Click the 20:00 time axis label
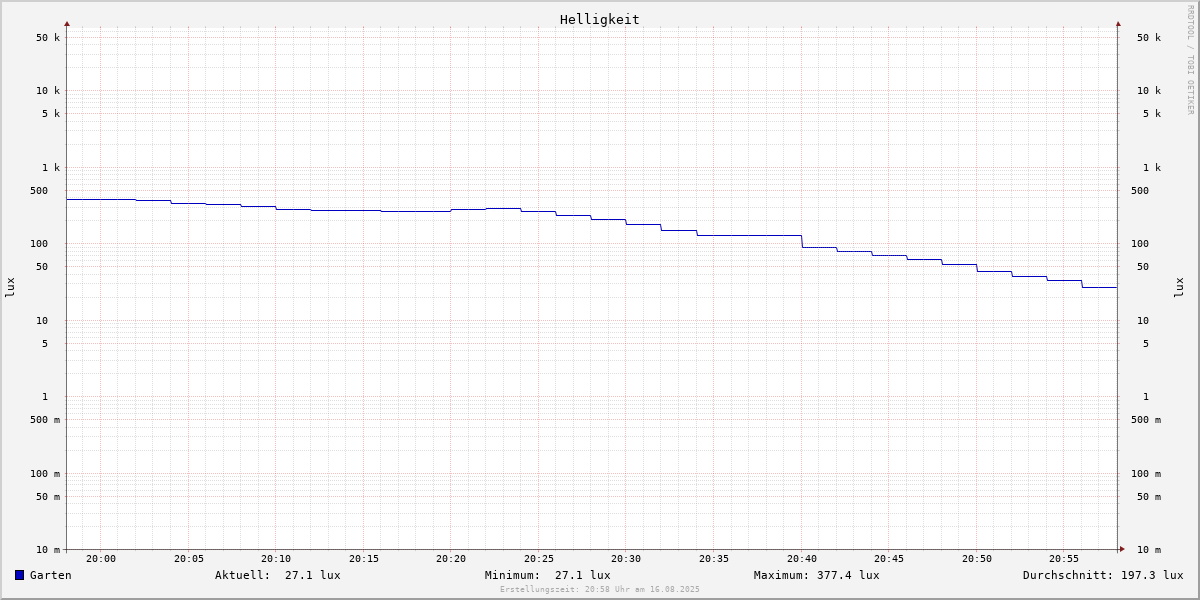This screenshot has width=1200, height=600. click(x=101, y=559)
